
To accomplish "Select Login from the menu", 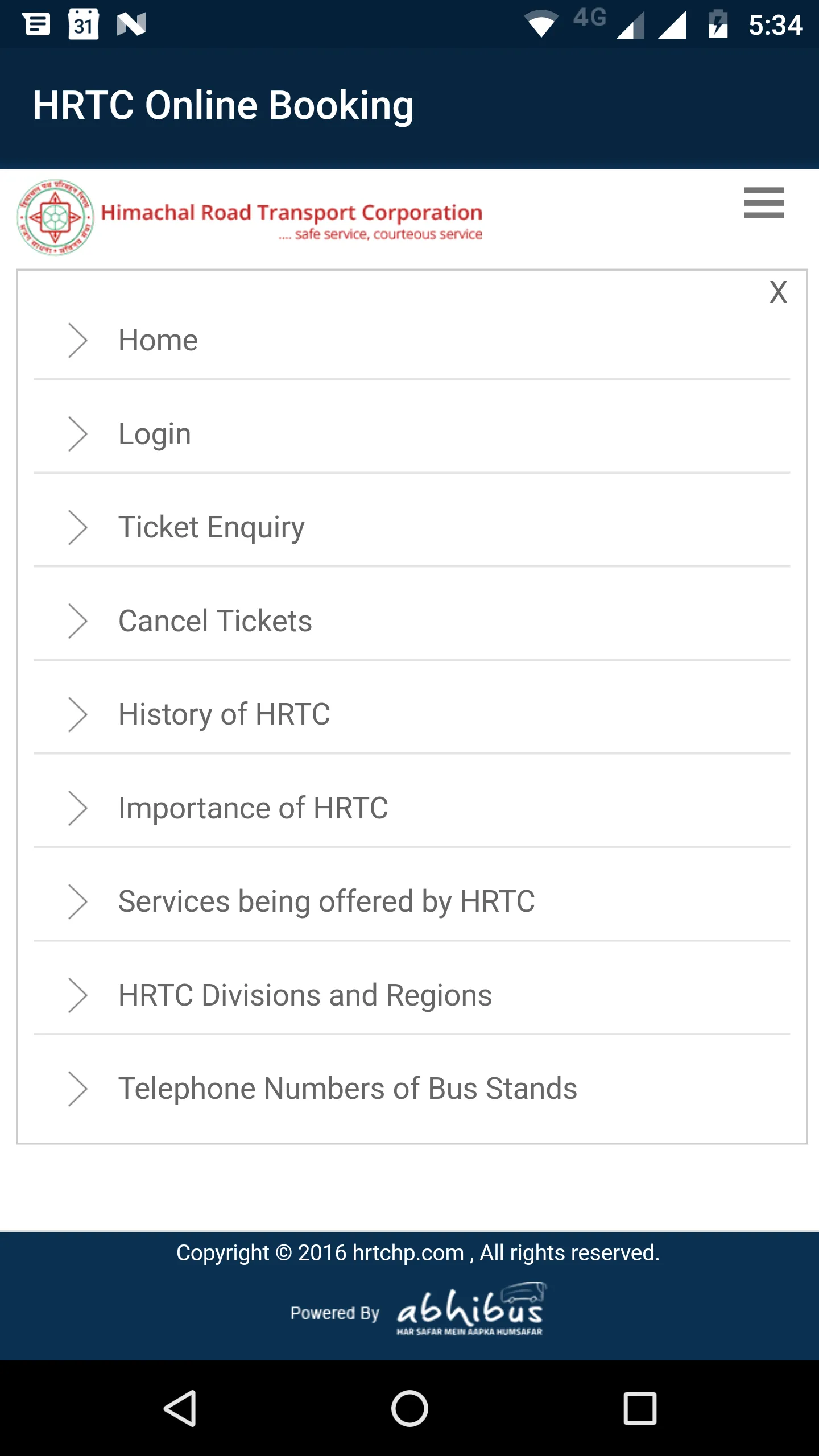I will point(155,434).
